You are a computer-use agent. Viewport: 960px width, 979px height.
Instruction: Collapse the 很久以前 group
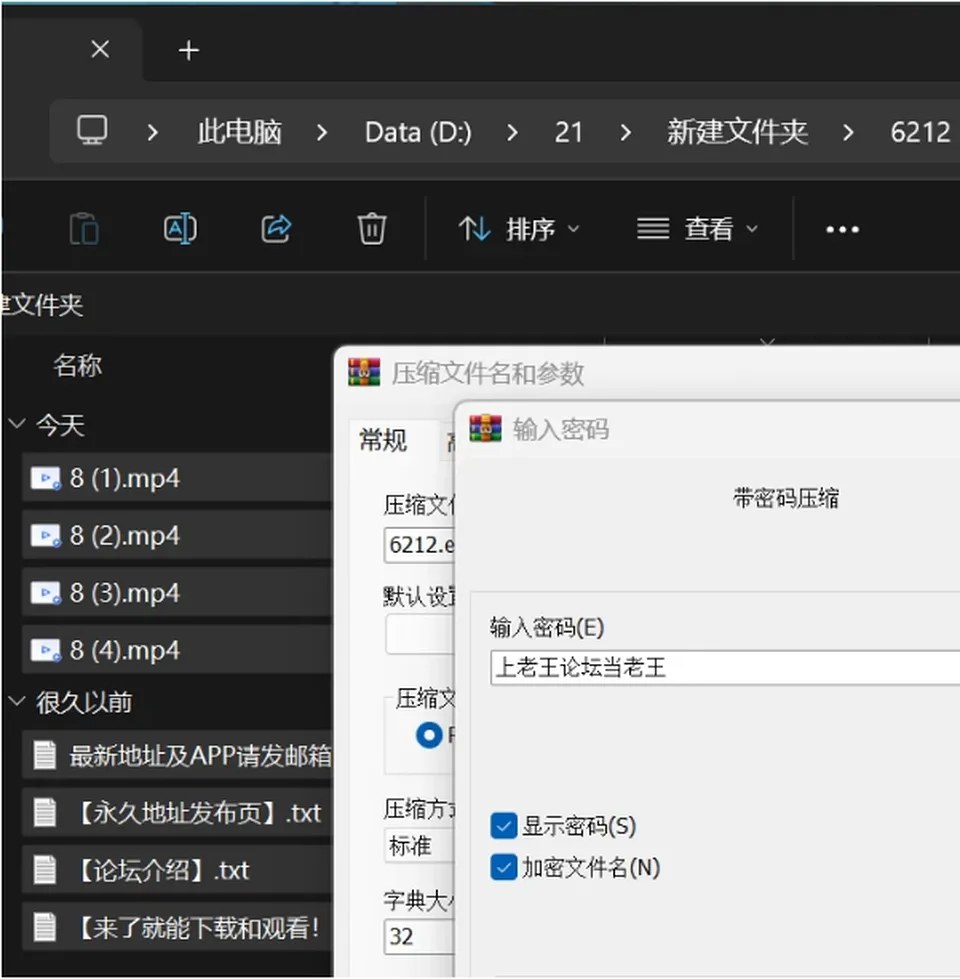(17, 701)
